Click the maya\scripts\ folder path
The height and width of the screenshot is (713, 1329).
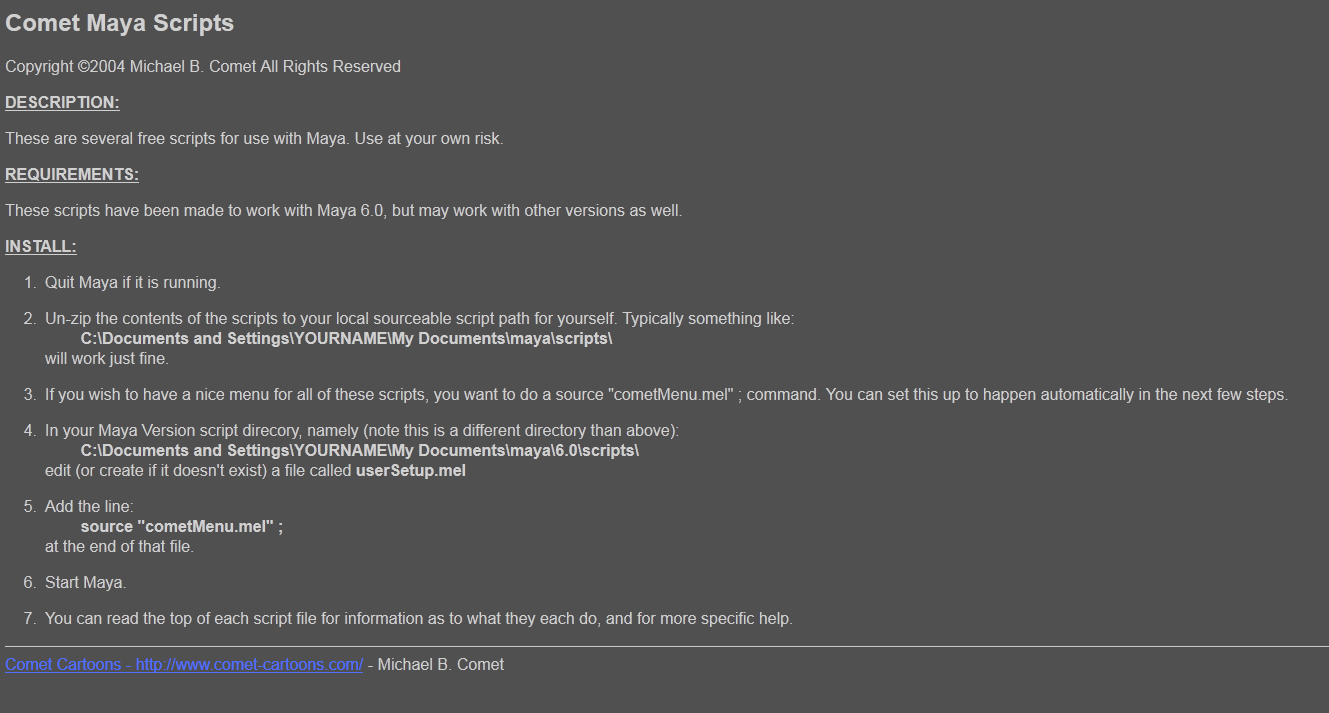click(x=346, y=339)
